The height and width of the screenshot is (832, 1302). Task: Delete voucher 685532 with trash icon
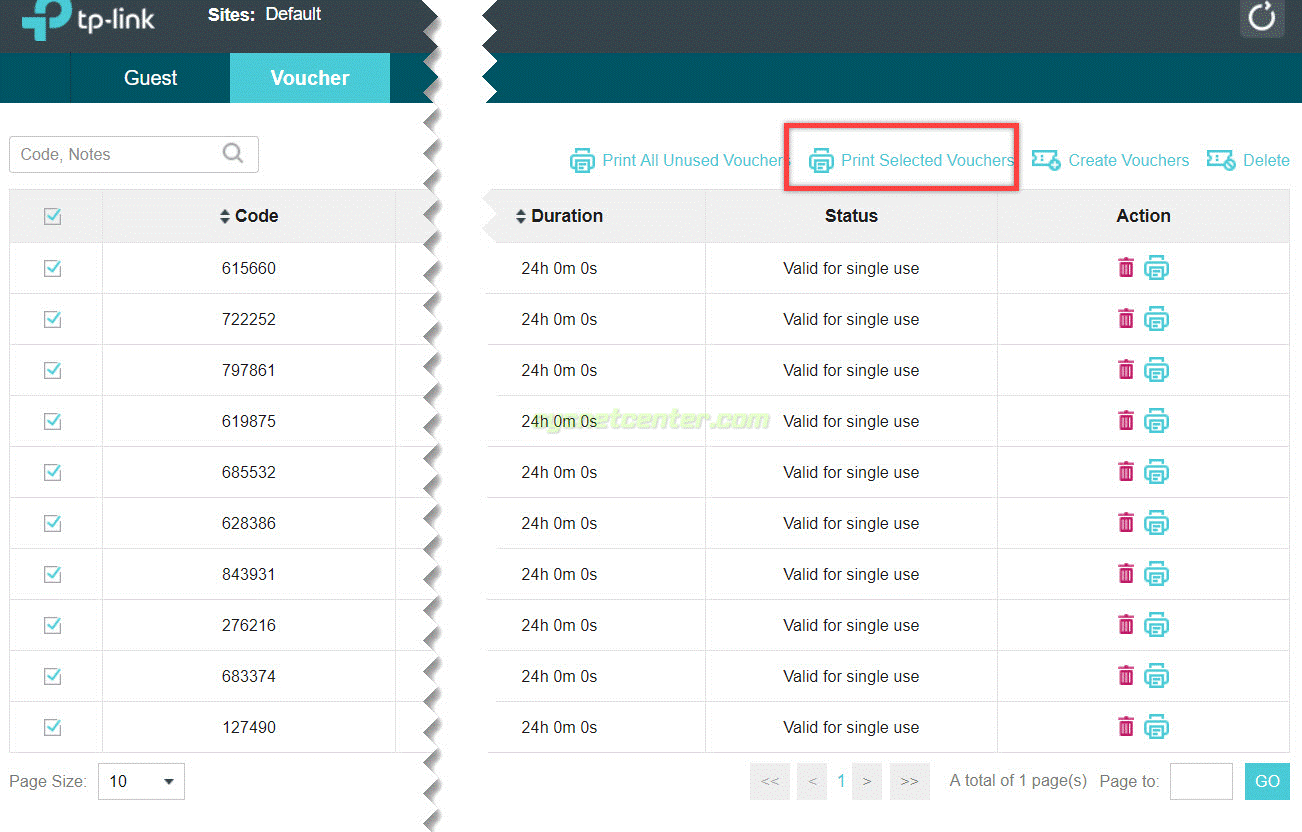pos(1126,472)
